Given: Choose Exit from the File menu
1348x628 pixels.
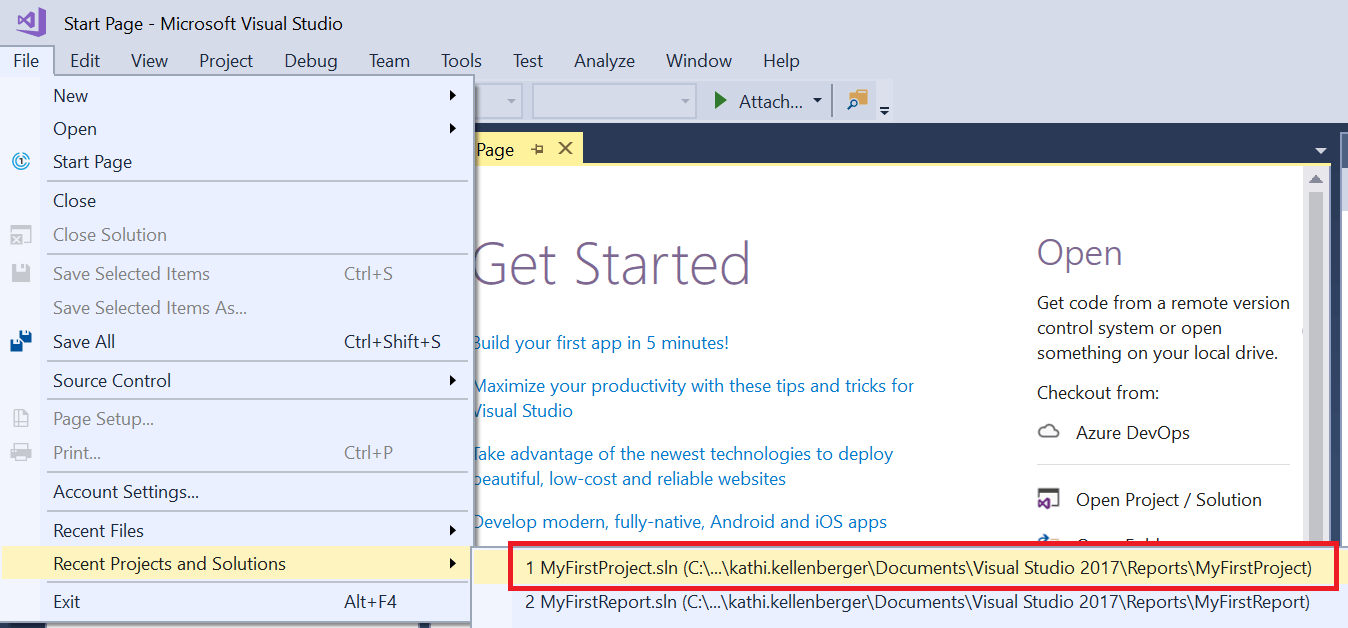Looking at the screenshot, I should (258, 602).
